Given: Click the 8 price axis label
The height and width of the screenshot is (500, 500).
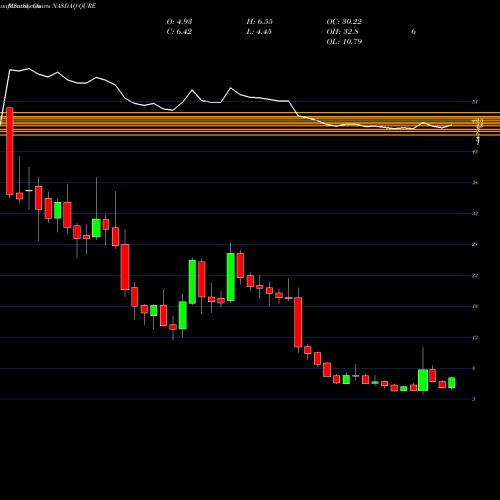Looking at the screenshot, I should (x=474, y=368).
